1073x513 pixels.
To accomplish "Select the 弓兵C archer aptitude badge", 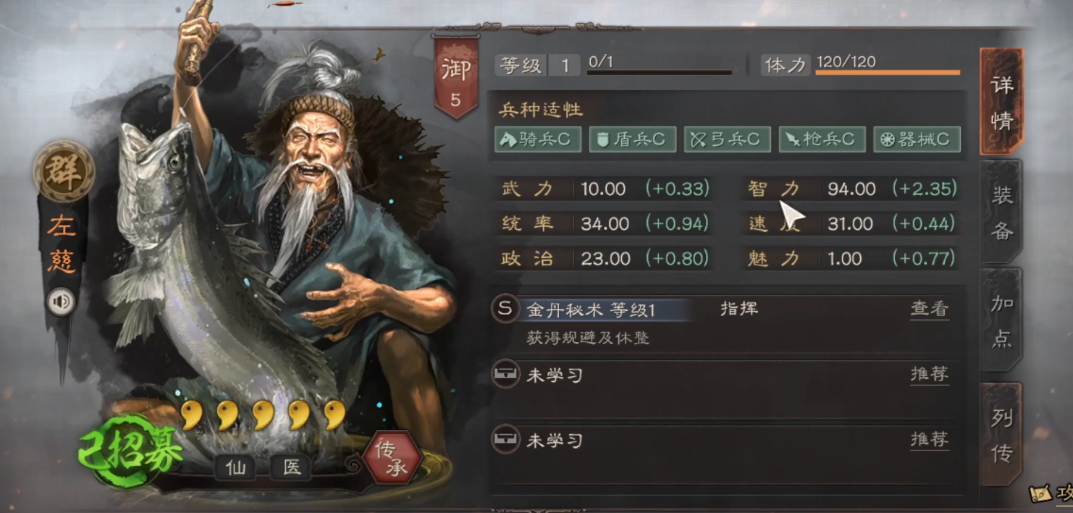I will [727, 140].
